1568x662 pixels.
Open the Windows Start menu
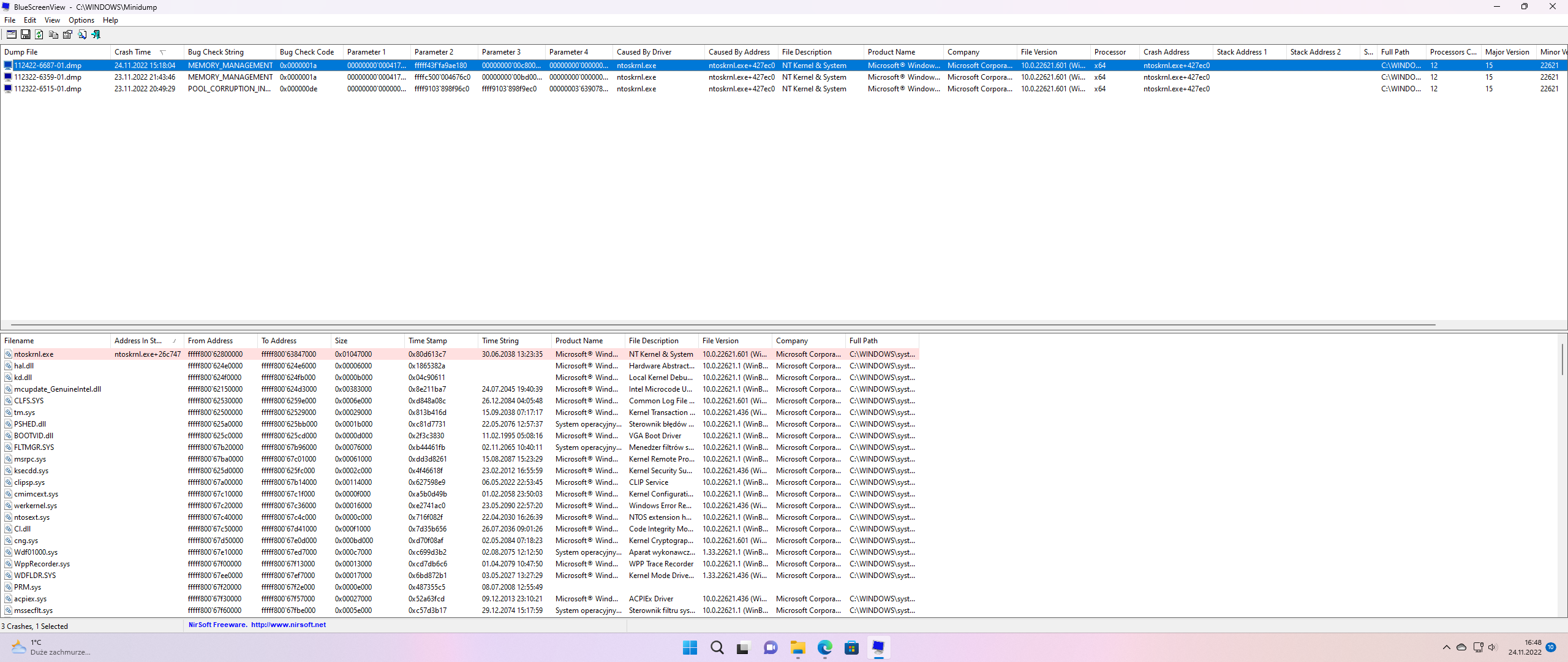pyautogui.click(x=690, y=647)
